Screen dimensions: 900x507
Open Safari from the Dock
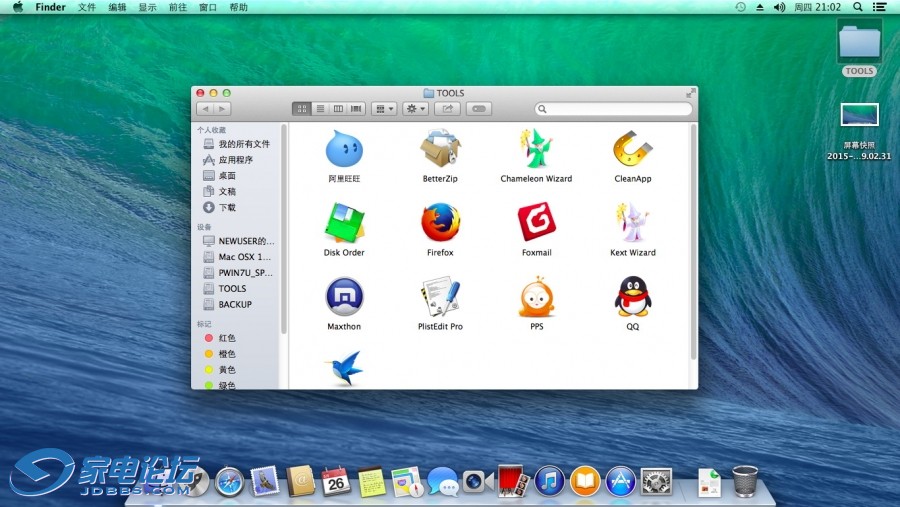pos(230,481)
